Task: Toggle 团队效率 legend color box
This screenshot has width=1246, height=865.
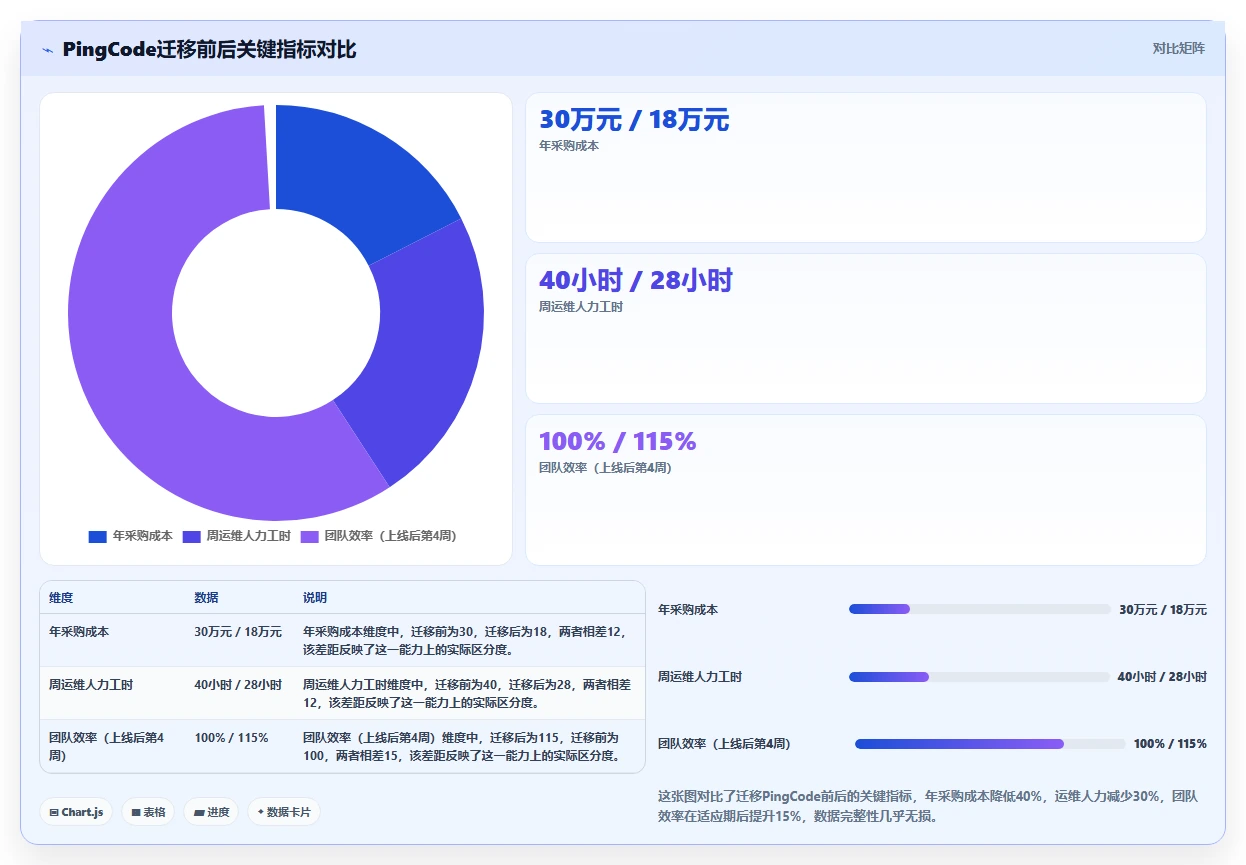Action: [x=309, y=536]
